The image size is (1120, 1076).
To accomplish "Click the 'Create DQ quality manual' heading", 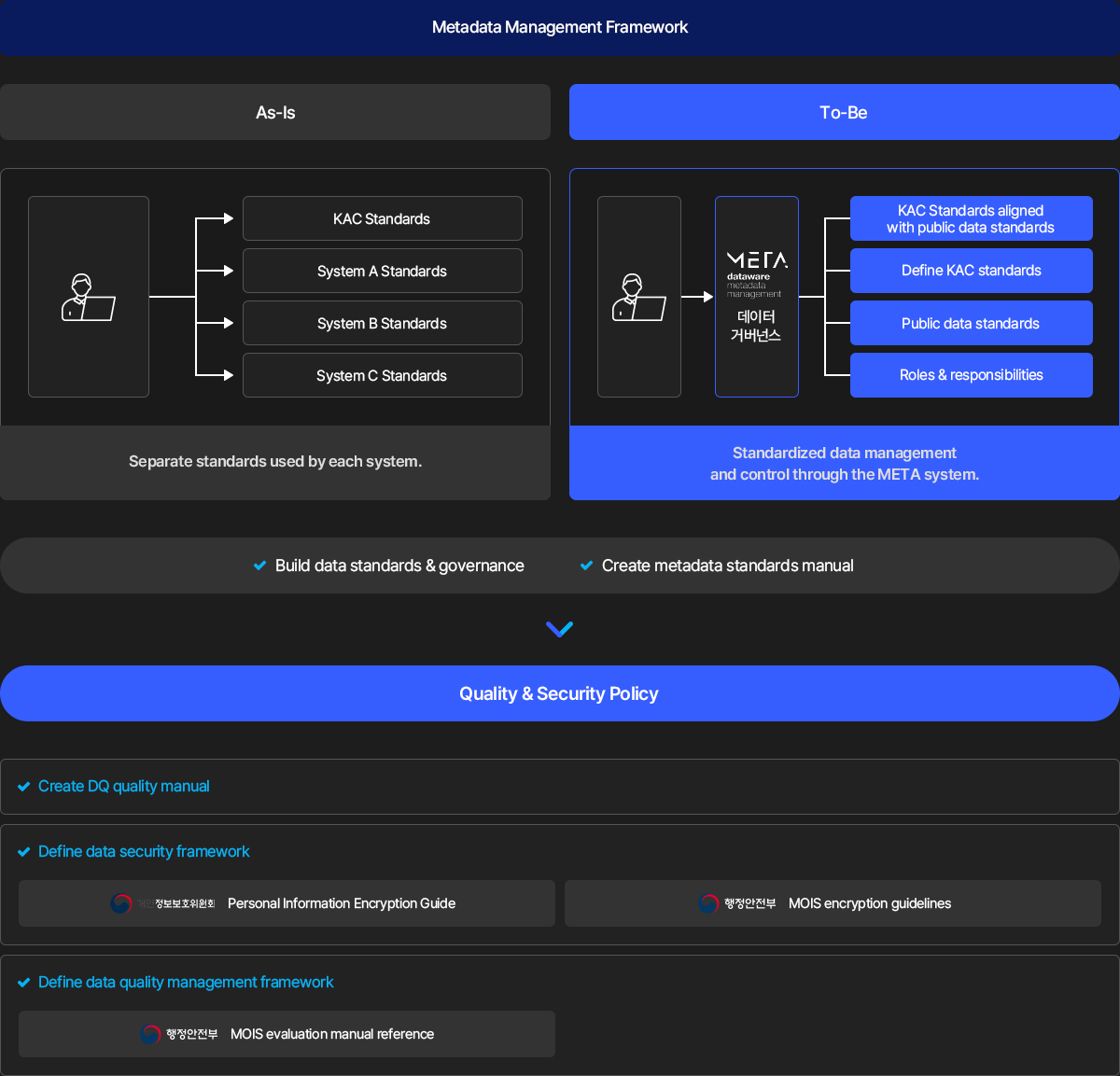I will click(x=124, y=787).
